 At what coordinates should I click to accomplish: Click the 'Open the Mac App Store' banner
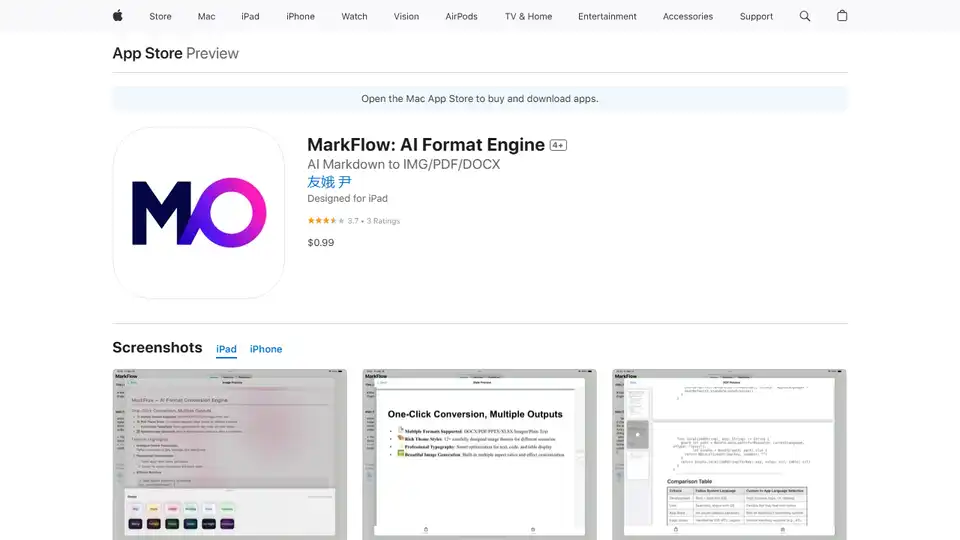[x=480, y=99]
